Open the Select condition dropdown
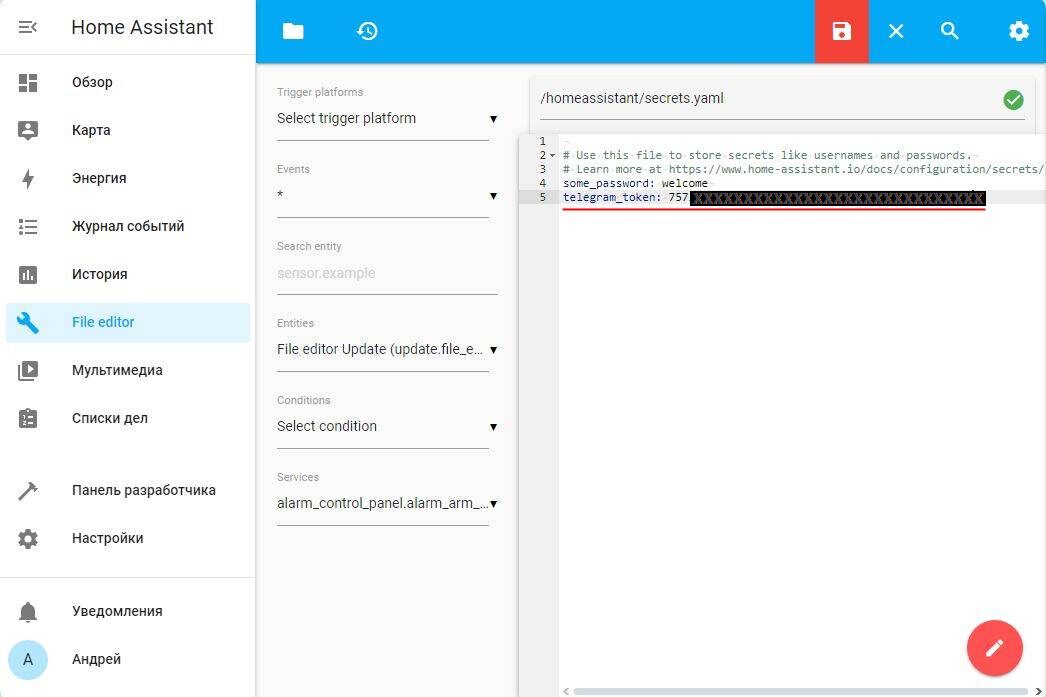The width and height of the screenshot is (1046, 697). [387, 426]
